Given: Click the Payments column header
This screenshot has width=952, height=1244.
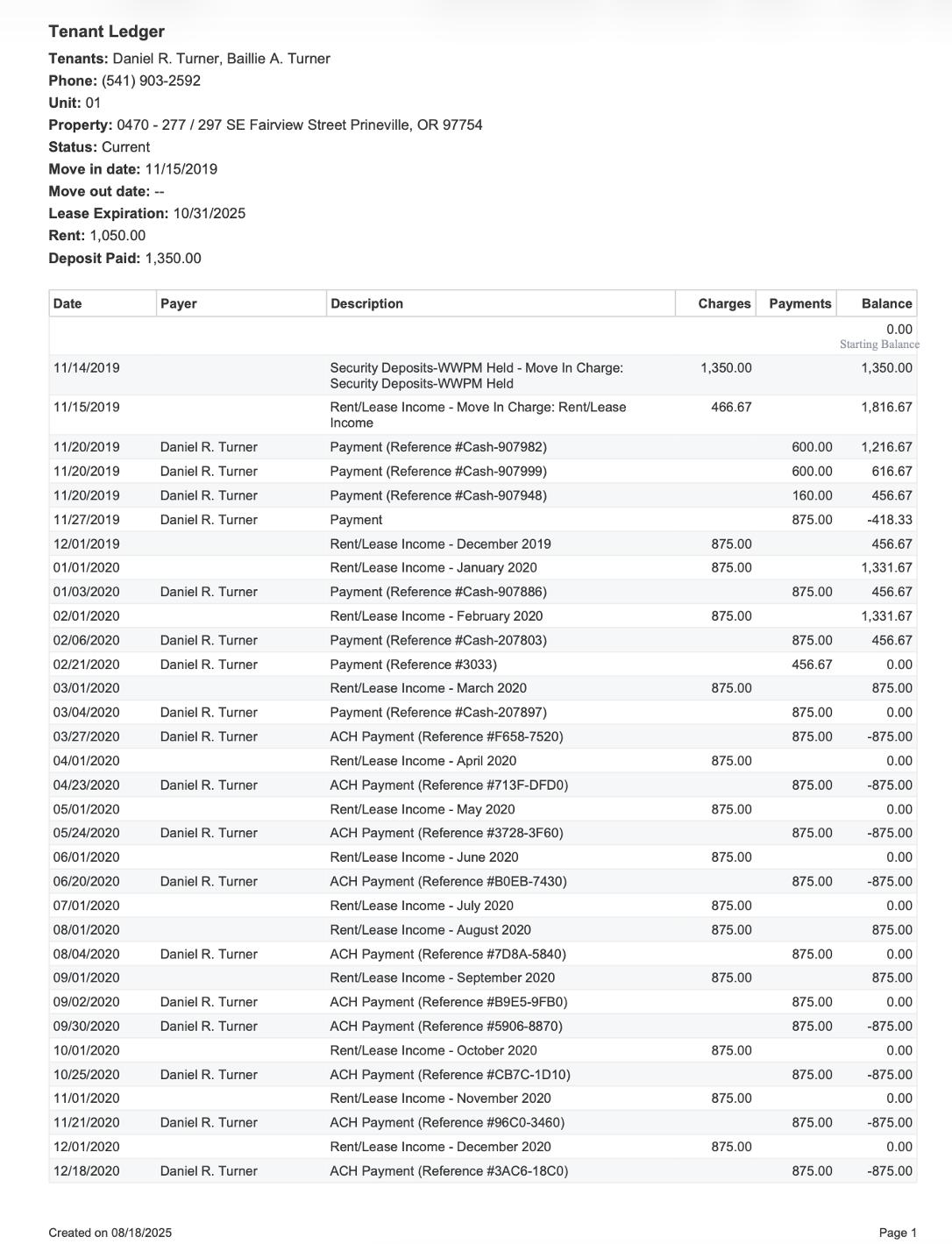Looking at the screenshot, I should [799, 303].
